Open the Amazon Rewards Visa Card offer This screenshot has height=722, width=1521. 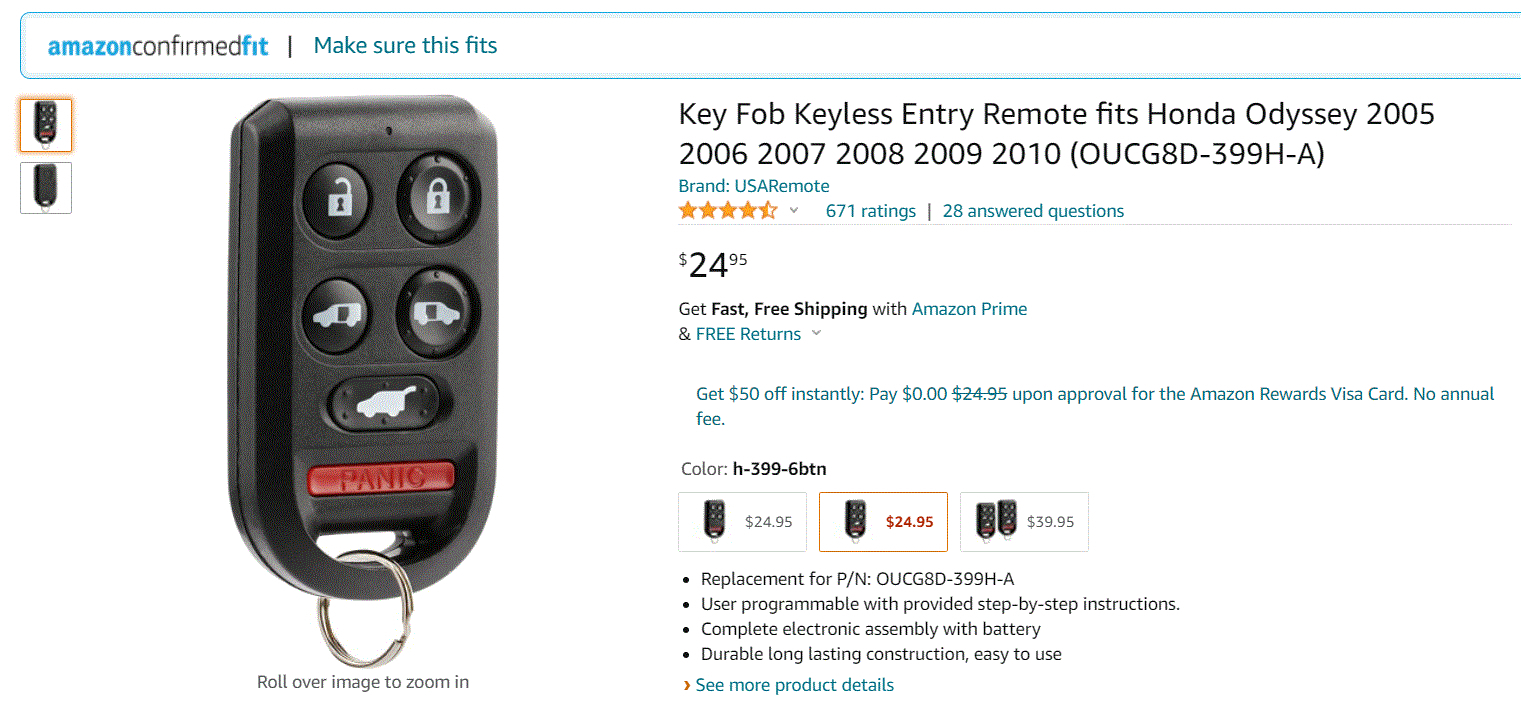click(x=1095, y=395)
